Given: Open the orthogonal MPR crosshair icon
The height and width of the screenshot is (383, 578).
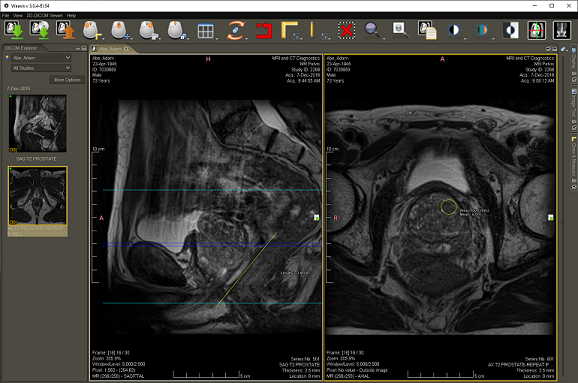Looking at the screenshot, I should tap(537, 30).
